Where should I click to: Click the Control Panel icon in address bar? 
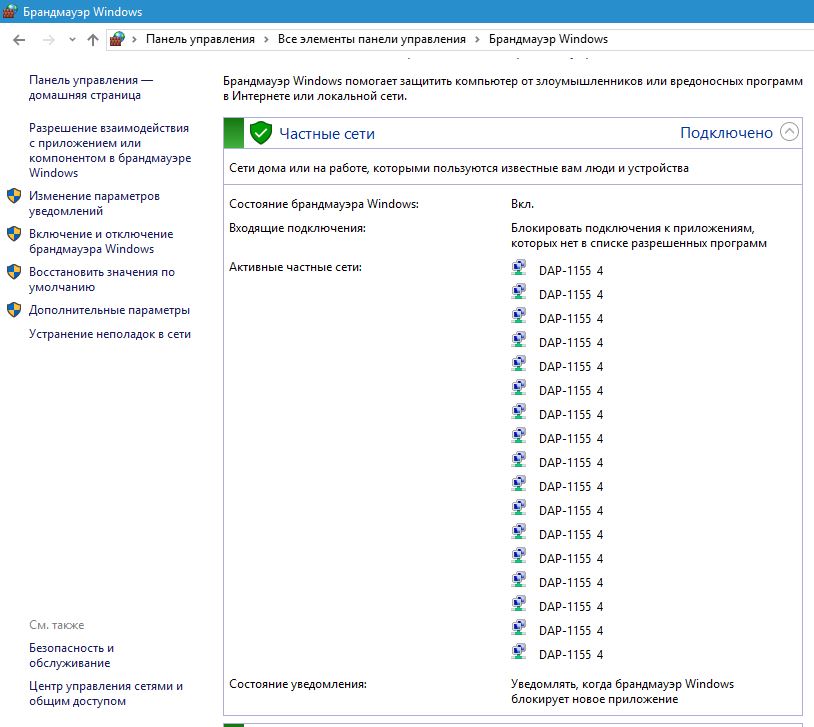click(x=118, y=39)
